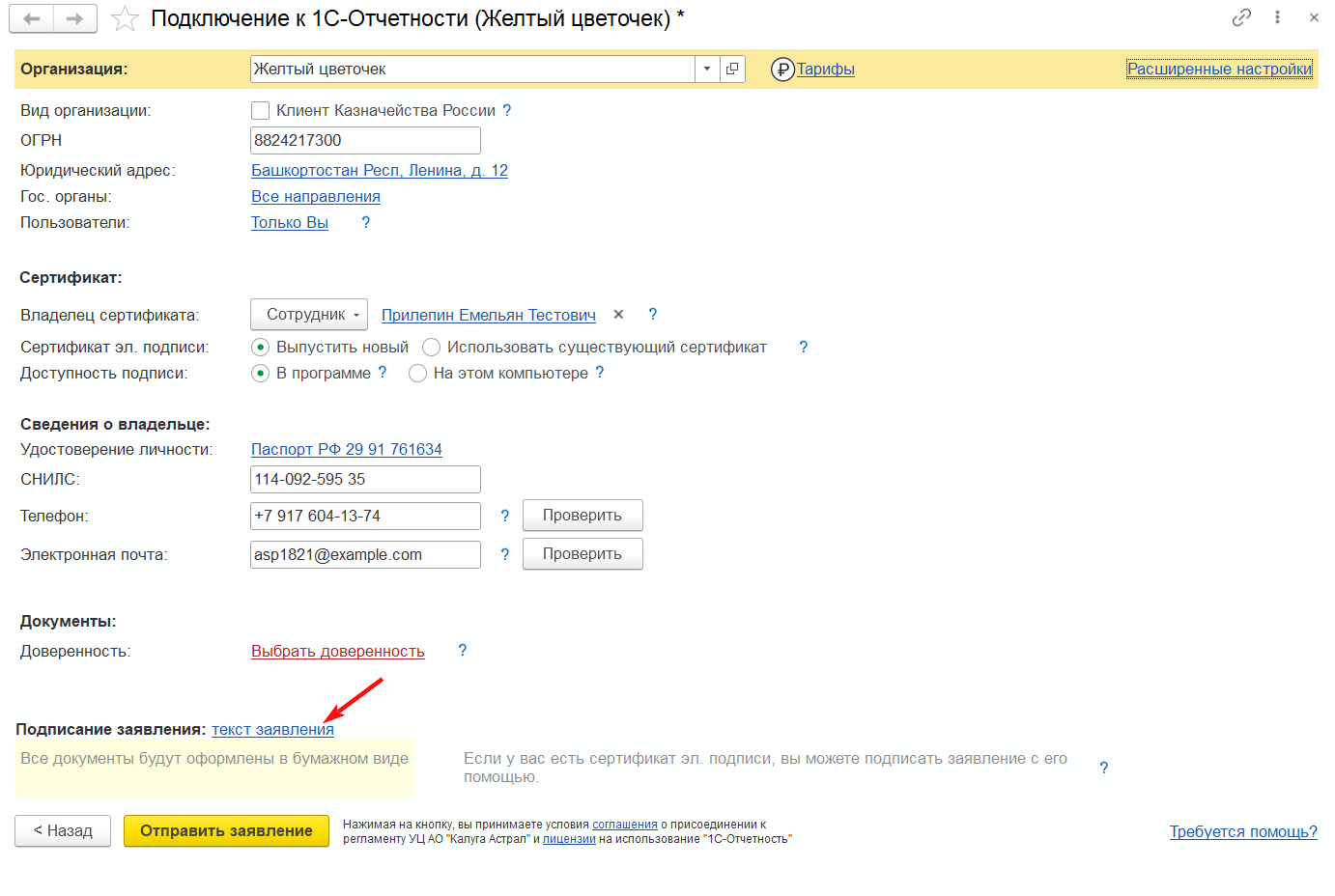
Task: Show help for Сертификат эл. подписи options
Action: [x=804, y=347]
